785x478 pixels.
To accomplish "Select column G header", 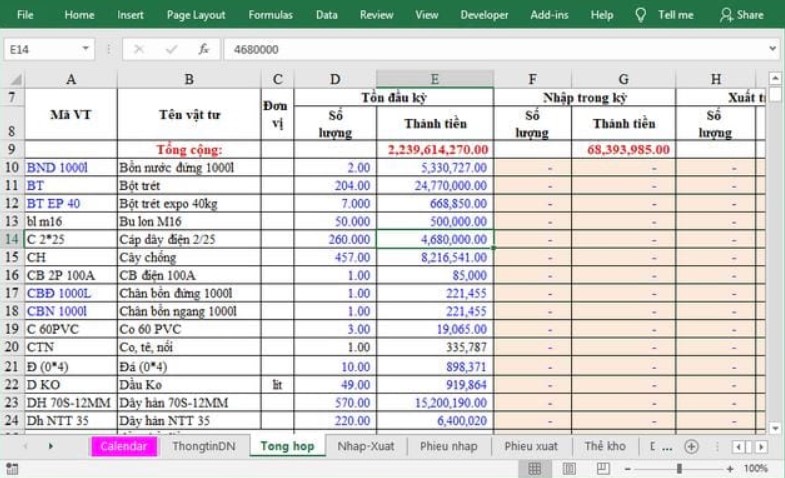I will tap(623, 79).
